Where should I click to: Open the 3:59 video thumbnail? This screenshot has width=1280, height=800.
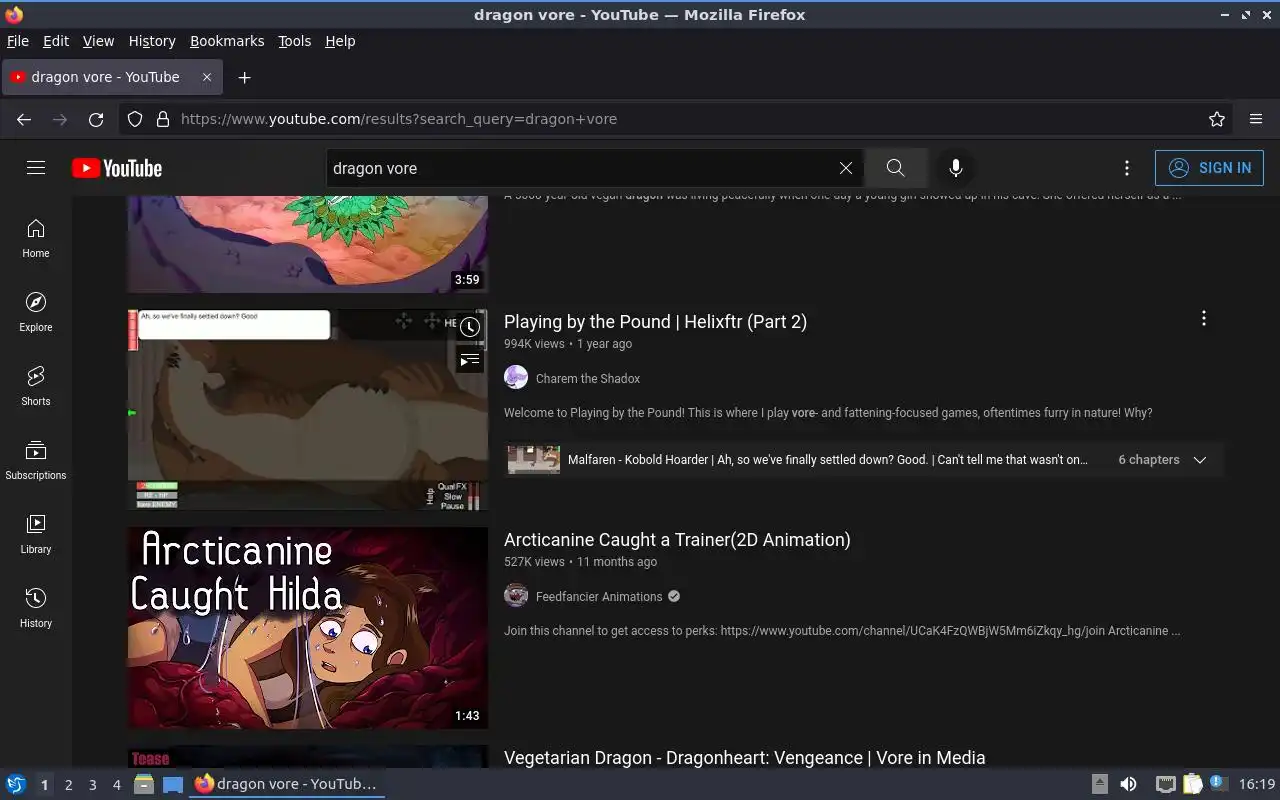(x=308, y=244)
